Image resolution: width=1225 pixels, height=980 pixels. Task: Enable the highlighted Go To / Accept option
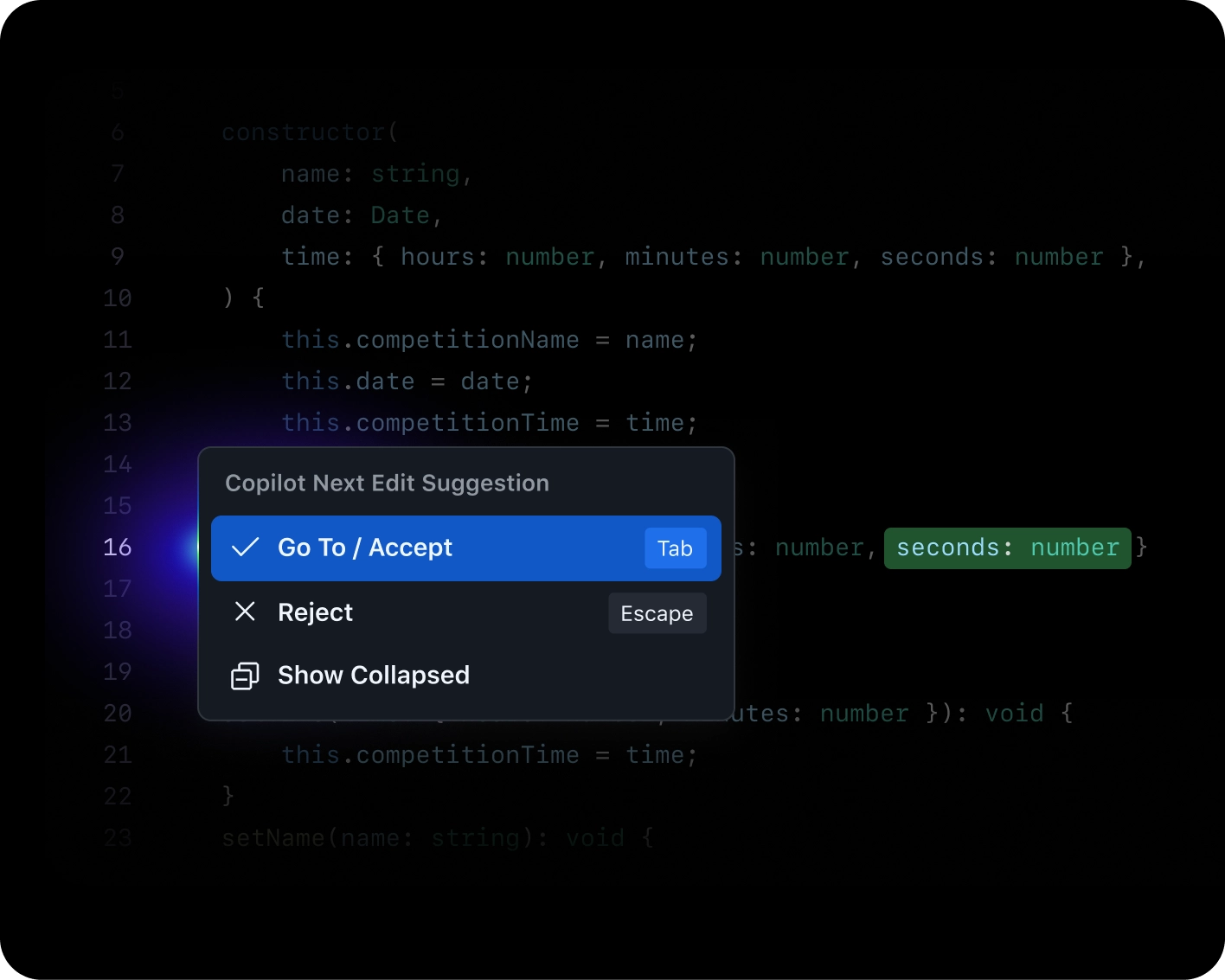coord(364,548)
